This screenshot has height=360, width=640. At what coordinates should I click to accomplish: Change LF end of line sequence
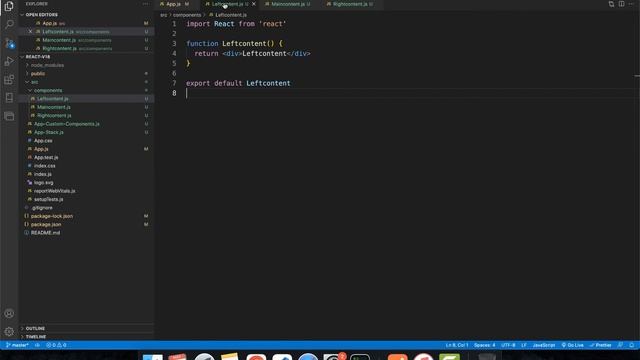tap(524, 345)
